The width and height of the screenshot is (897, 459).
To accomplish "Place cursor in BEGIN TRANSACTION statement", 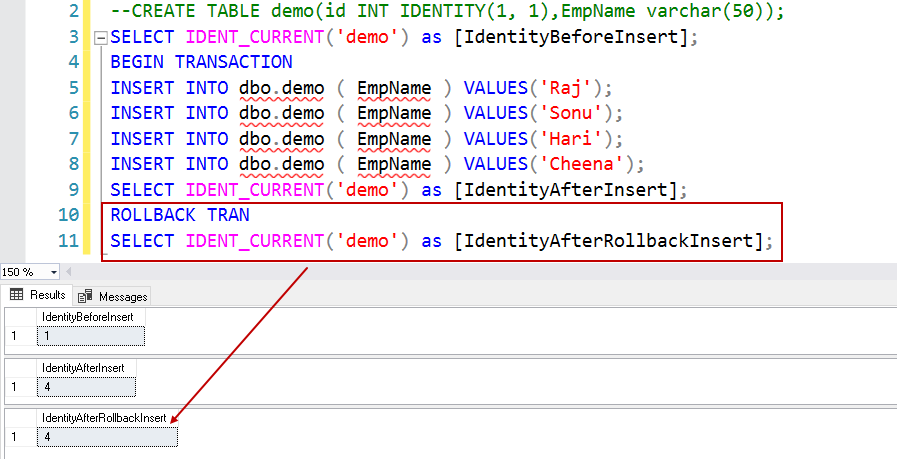I will coord(201,62).
